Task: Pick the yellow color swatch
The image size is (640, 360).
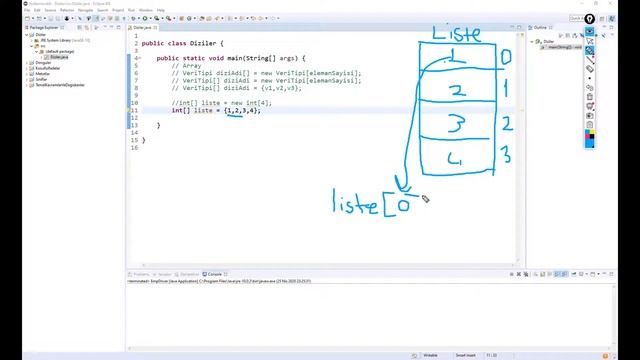Action: click(592, 131)
